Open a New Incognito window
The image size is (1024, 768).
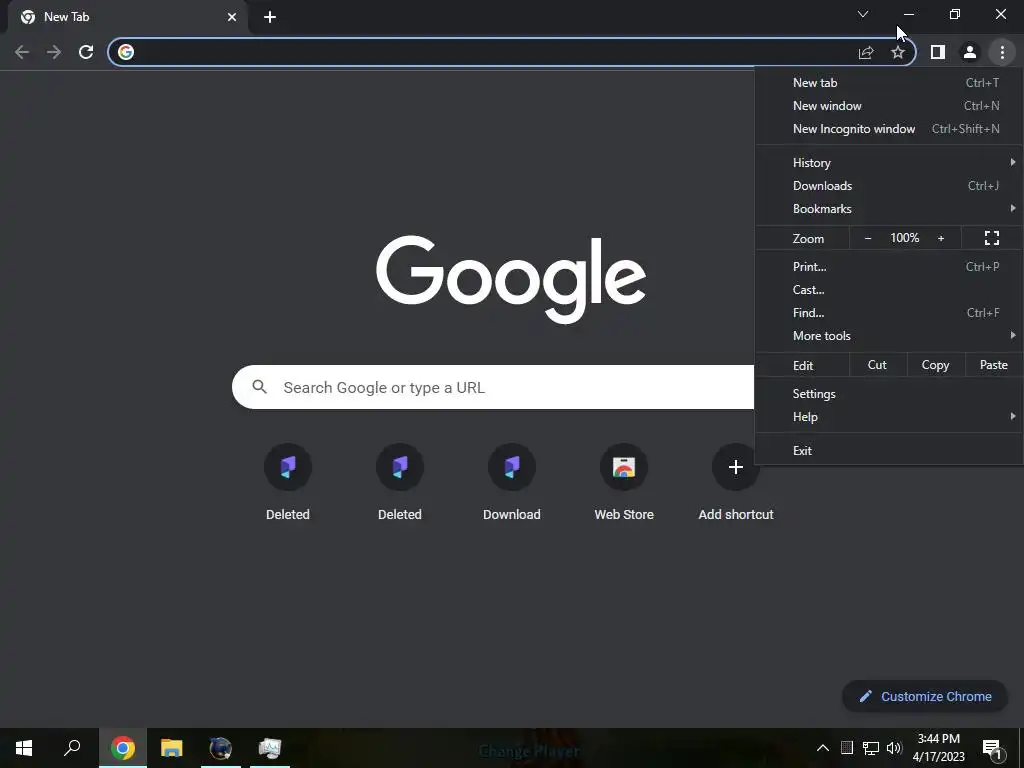(x=889, y=129)
